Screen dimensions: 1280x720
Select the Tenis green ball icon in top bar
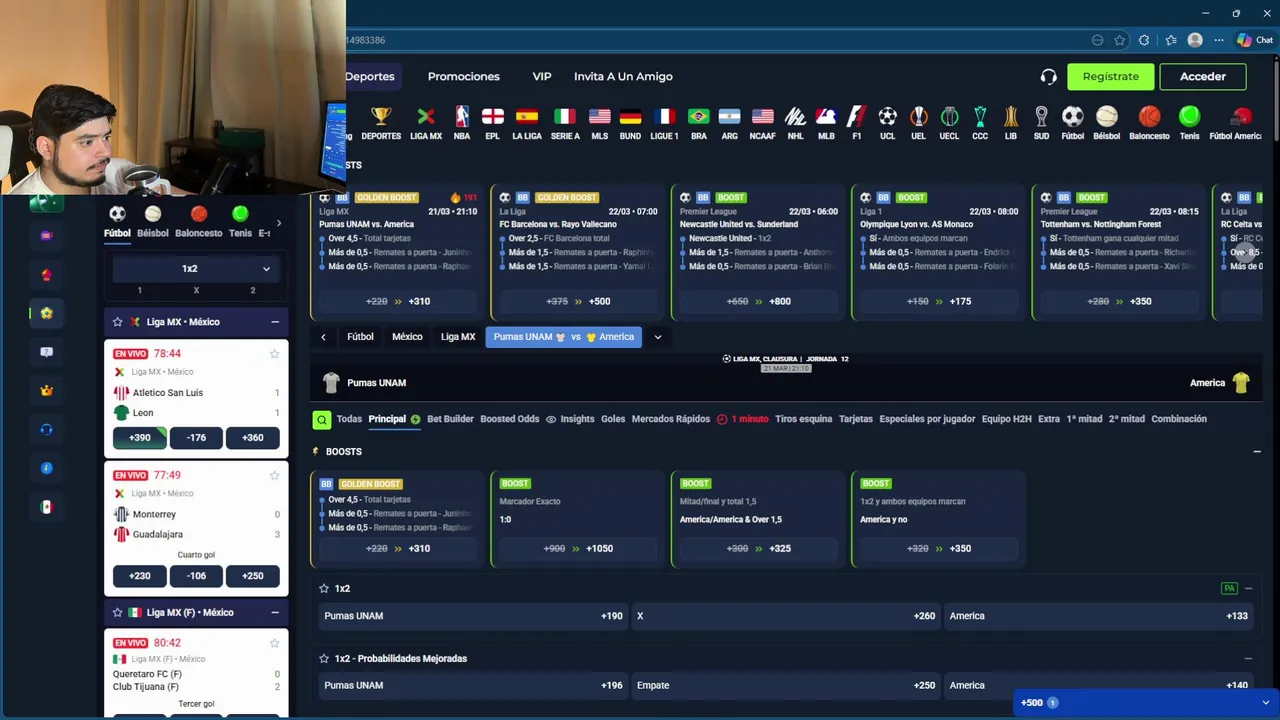coord(1189,117)
